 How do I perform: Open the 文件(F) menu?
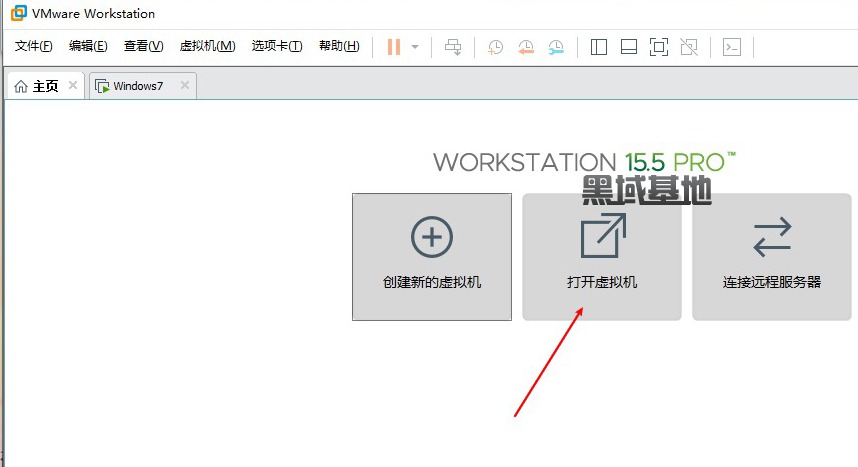coord(33,46)
